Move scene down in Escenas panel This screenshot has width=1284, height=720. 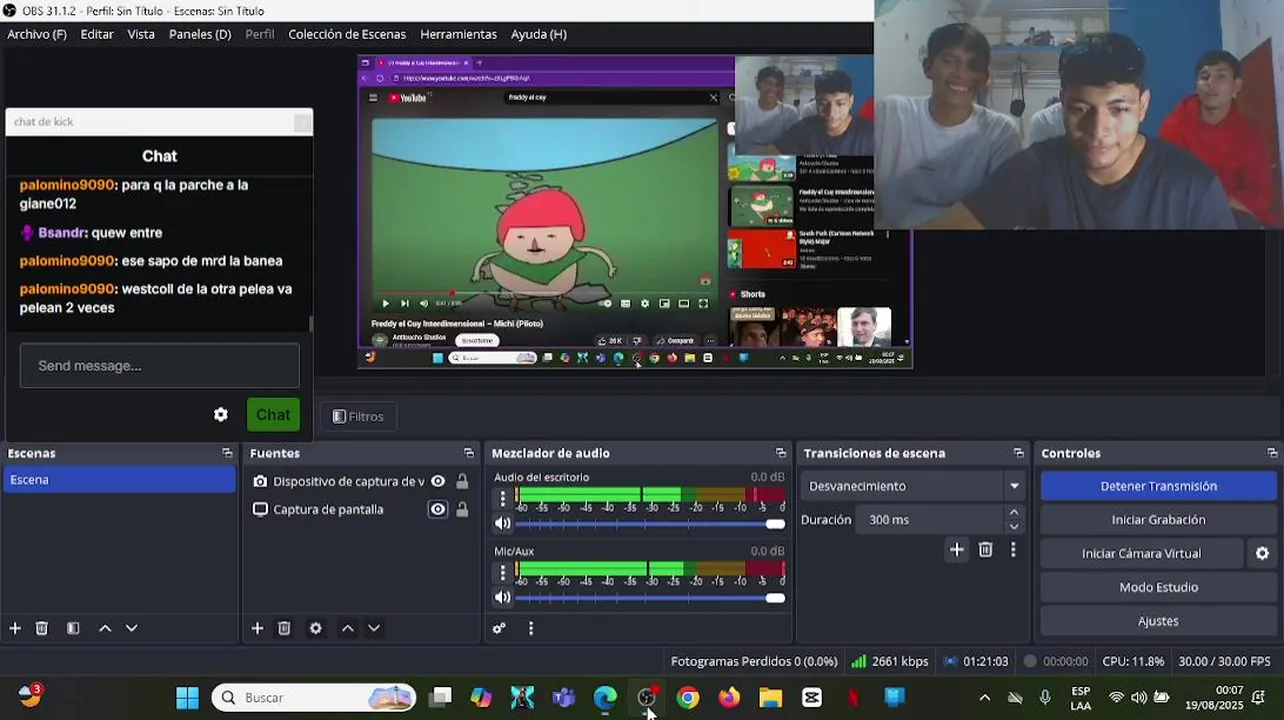click(131, 628)
